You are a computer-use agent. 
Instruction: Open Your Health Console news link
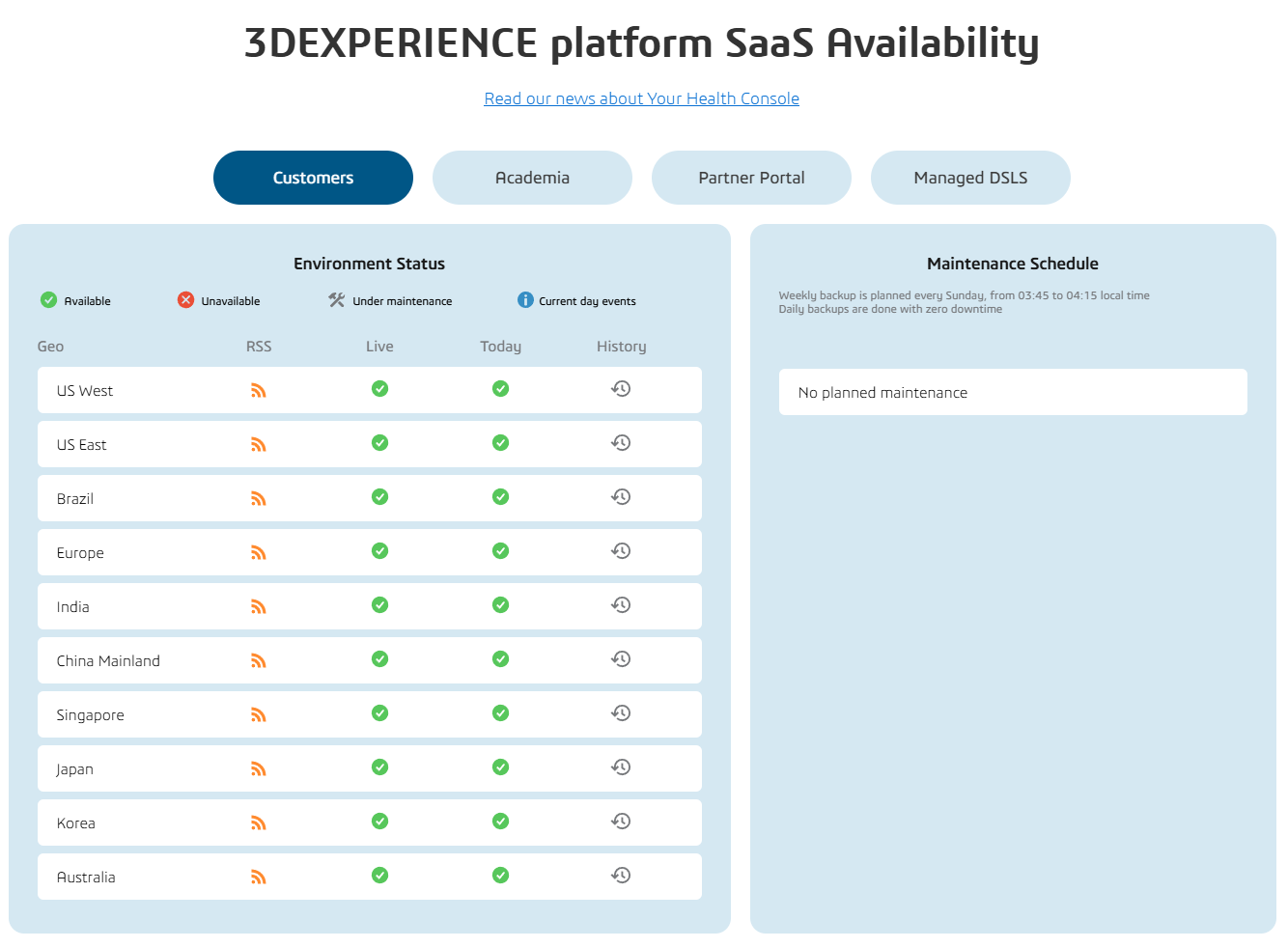coord(641,98)
